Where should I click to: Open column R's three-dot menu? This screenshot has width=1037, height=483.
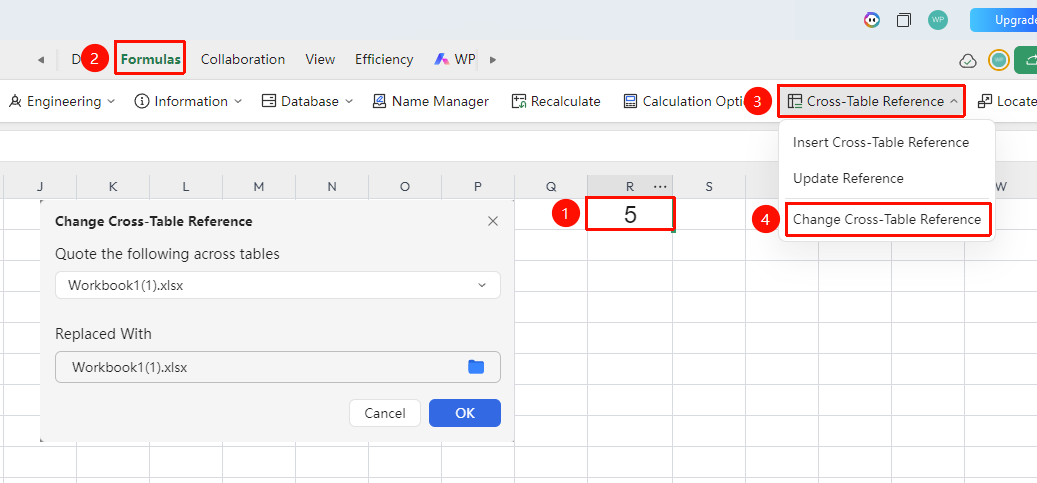click(x=660, y=187)
